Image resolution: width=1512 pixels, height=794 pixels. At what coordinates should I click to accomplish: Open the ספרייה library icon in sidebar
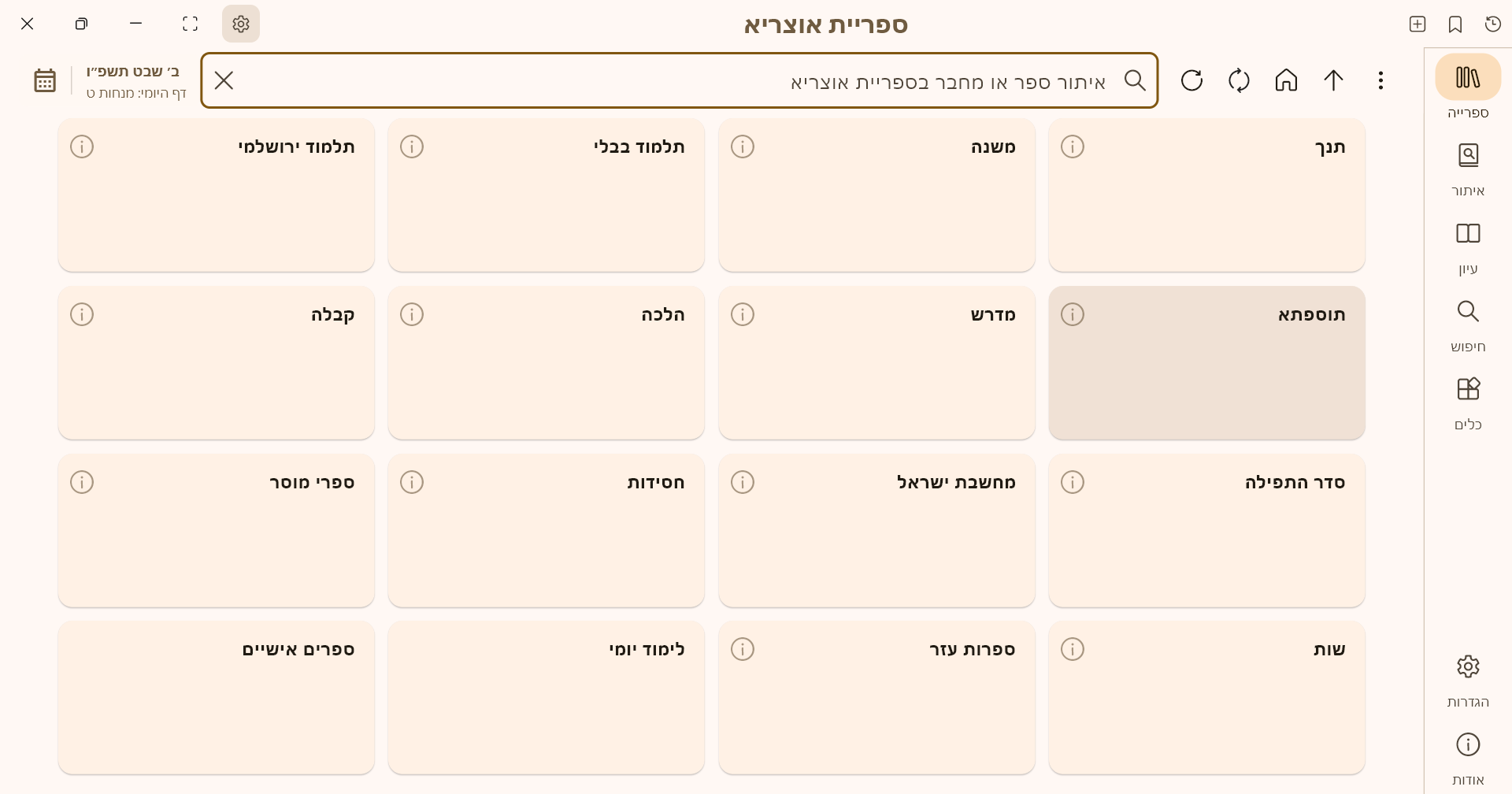click(1467, 76)
